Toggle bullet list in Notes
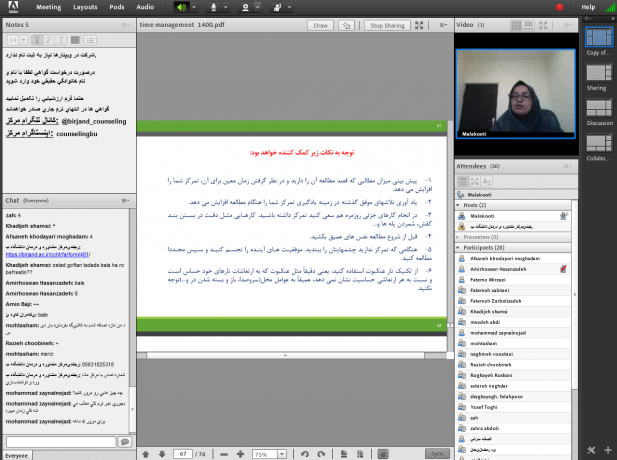617x460 pixels. (x=90, y=40)
